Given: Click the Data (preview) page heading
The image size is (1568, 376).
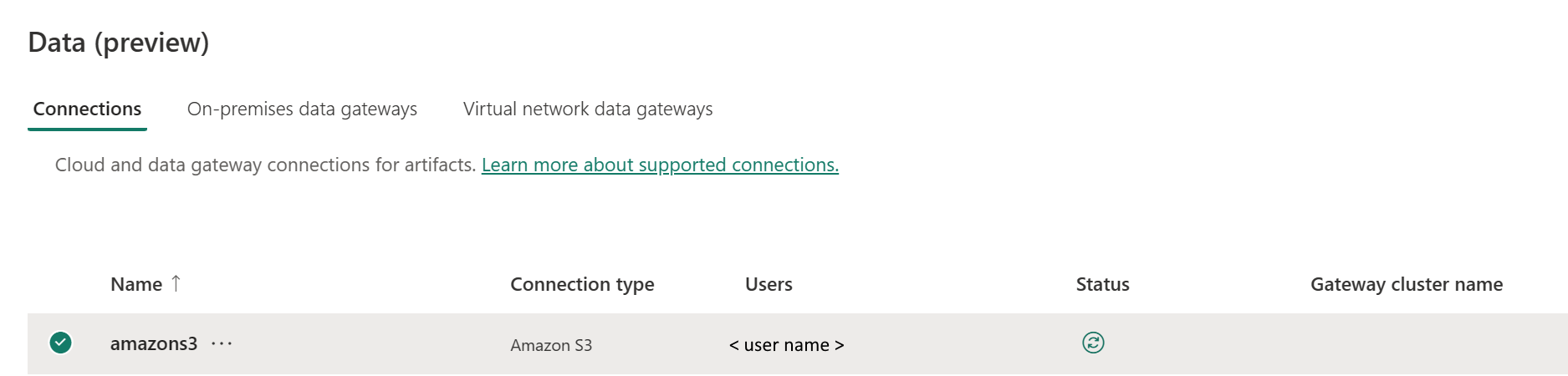Looking at the screenshot, I should tap(119, 43).
